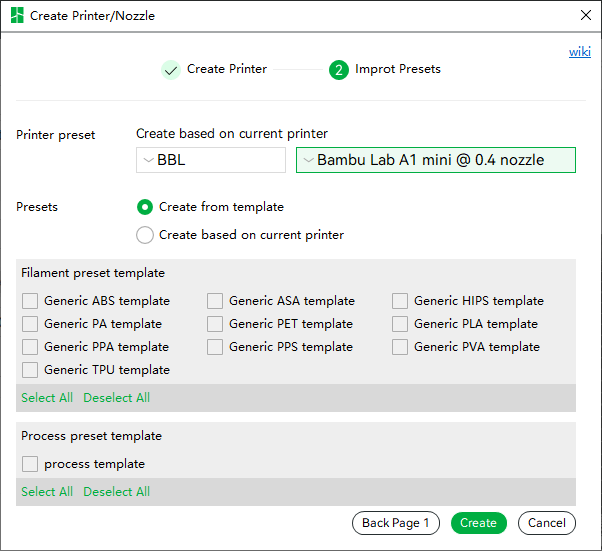Open the wiki link

pos(579,51)
